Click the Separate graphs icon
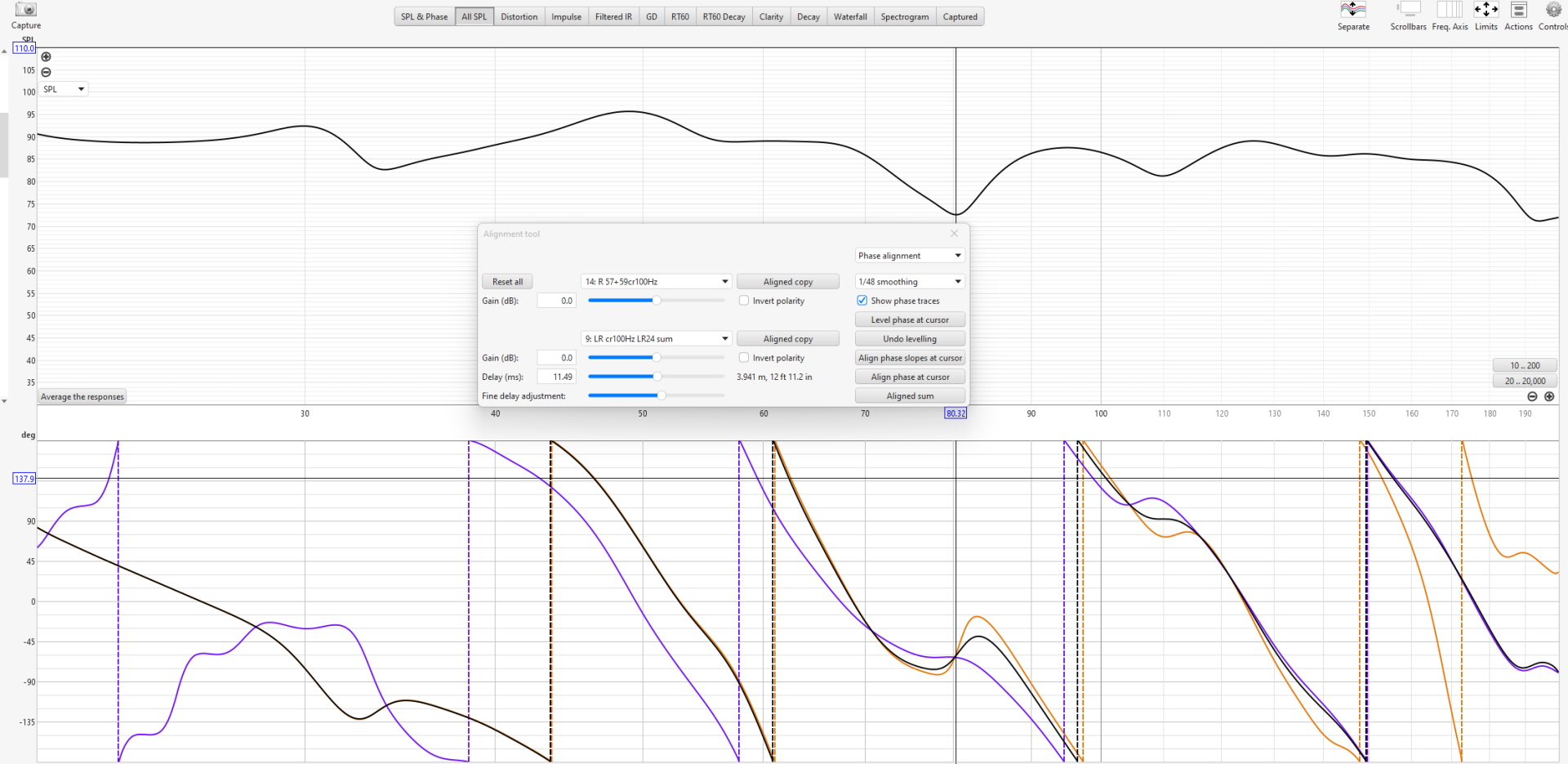The width and height of the screenshot is (1568, 764). coord(1352,10)
